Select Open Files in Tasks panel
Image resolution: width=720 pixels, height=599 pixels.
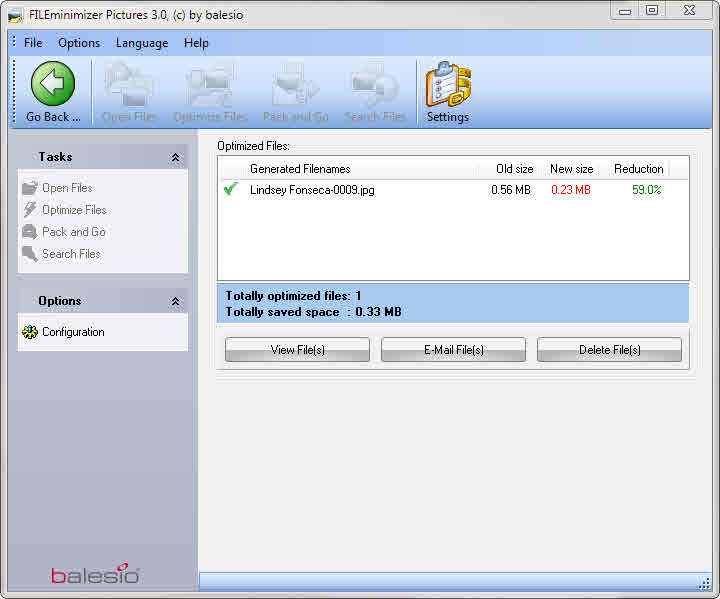pos(67,188)
